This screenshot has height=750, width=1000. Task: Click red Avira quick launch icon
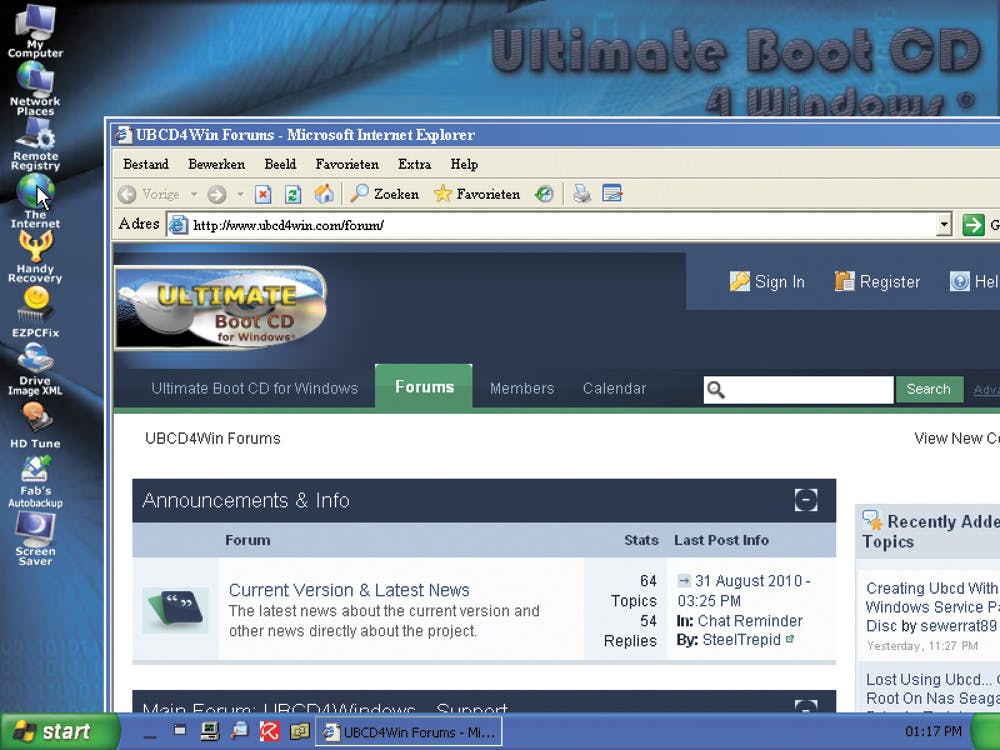pos(269,732)
